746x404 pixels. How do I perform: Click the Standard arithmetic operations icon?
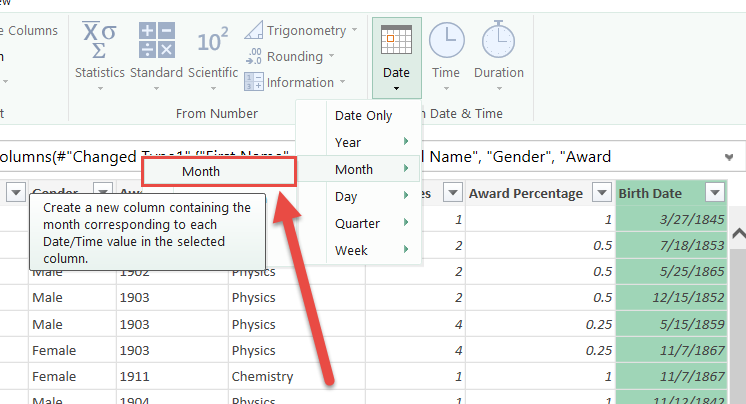click(x=156, y=42)
